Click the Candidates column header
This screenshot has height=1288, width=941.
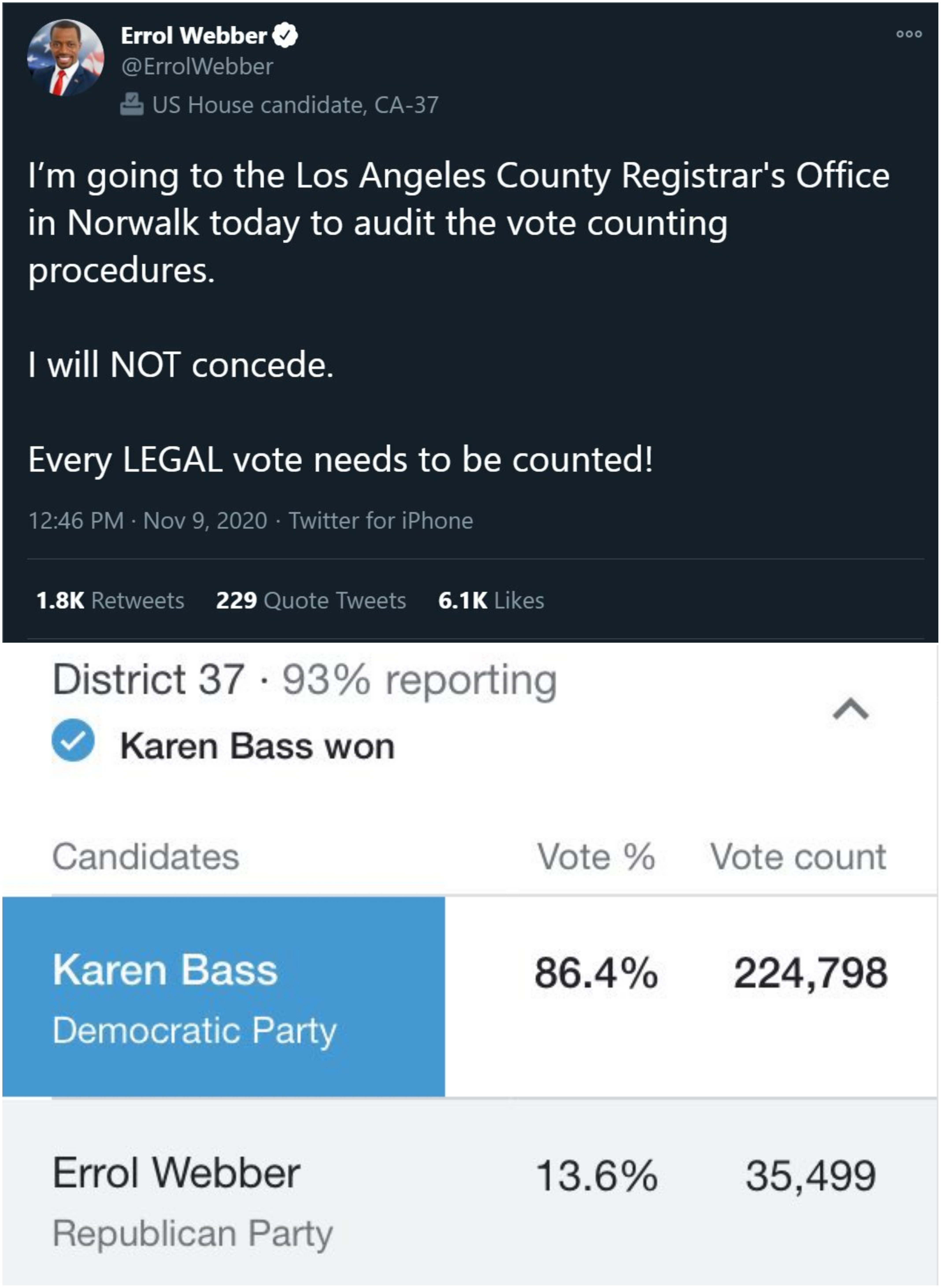tap(146, 856)
